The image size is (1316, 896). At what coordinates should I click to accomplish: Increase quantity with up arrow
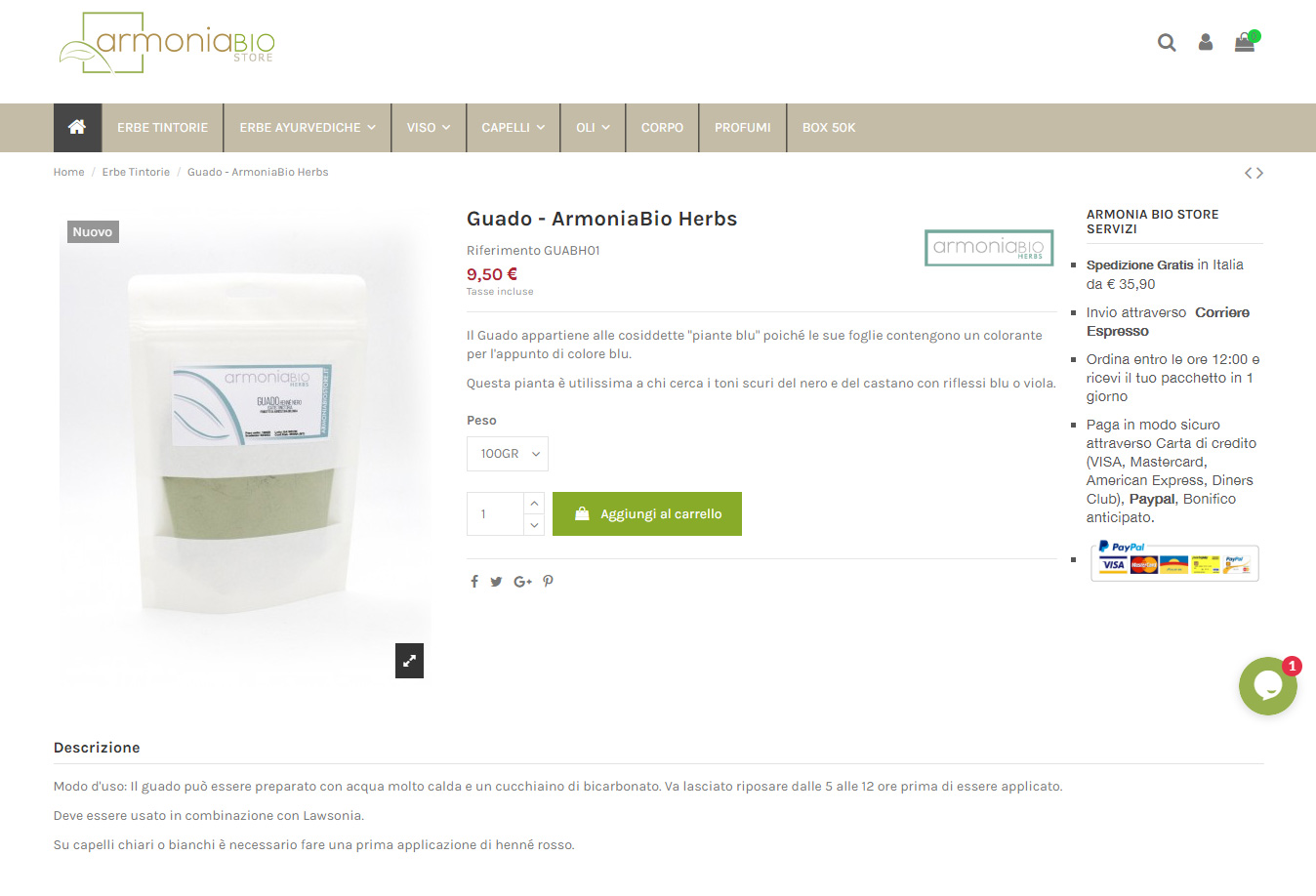pyautogui.click(x=534, y=504)
